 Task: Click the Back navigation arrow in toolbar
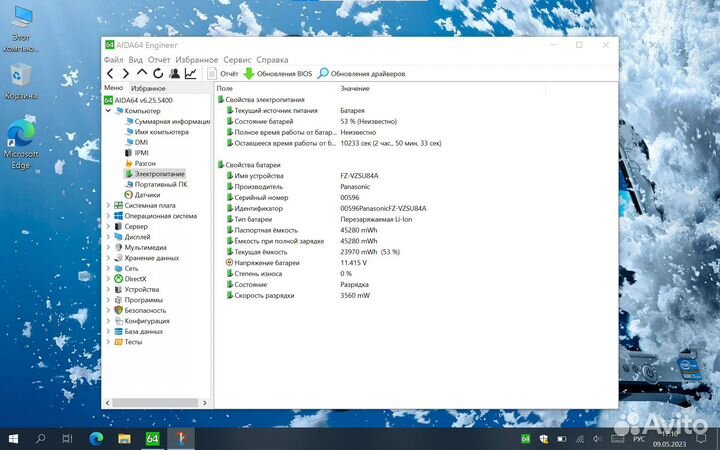pyautogui.click(x=109, y=73)
